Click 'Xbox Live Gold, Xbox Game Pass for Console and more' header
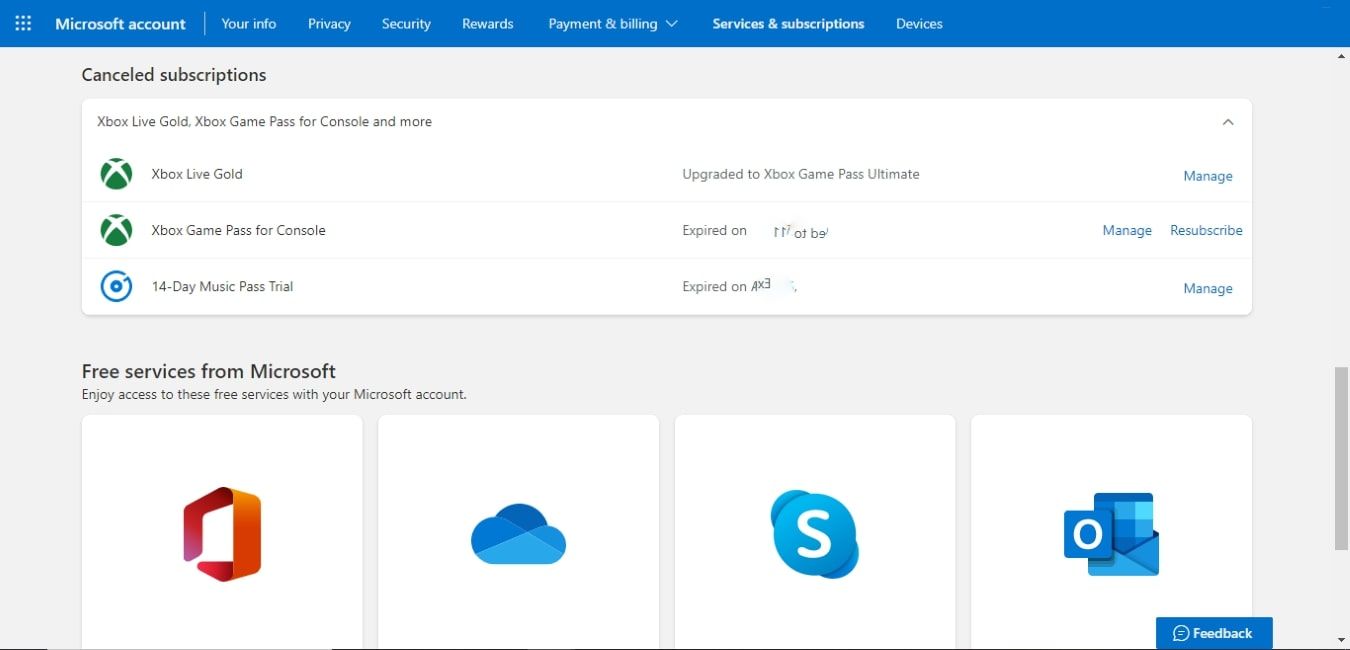 [x=264, y=122]
